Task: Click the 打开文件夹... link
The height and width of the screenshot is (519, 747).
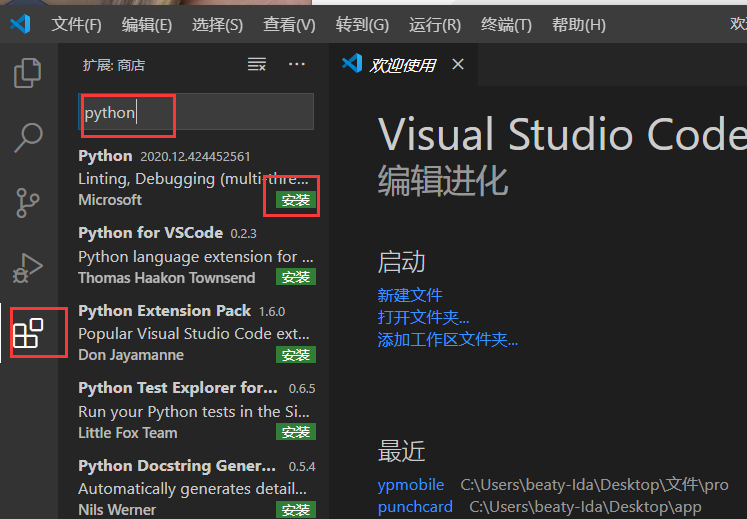Action: (x=424, y=317)
